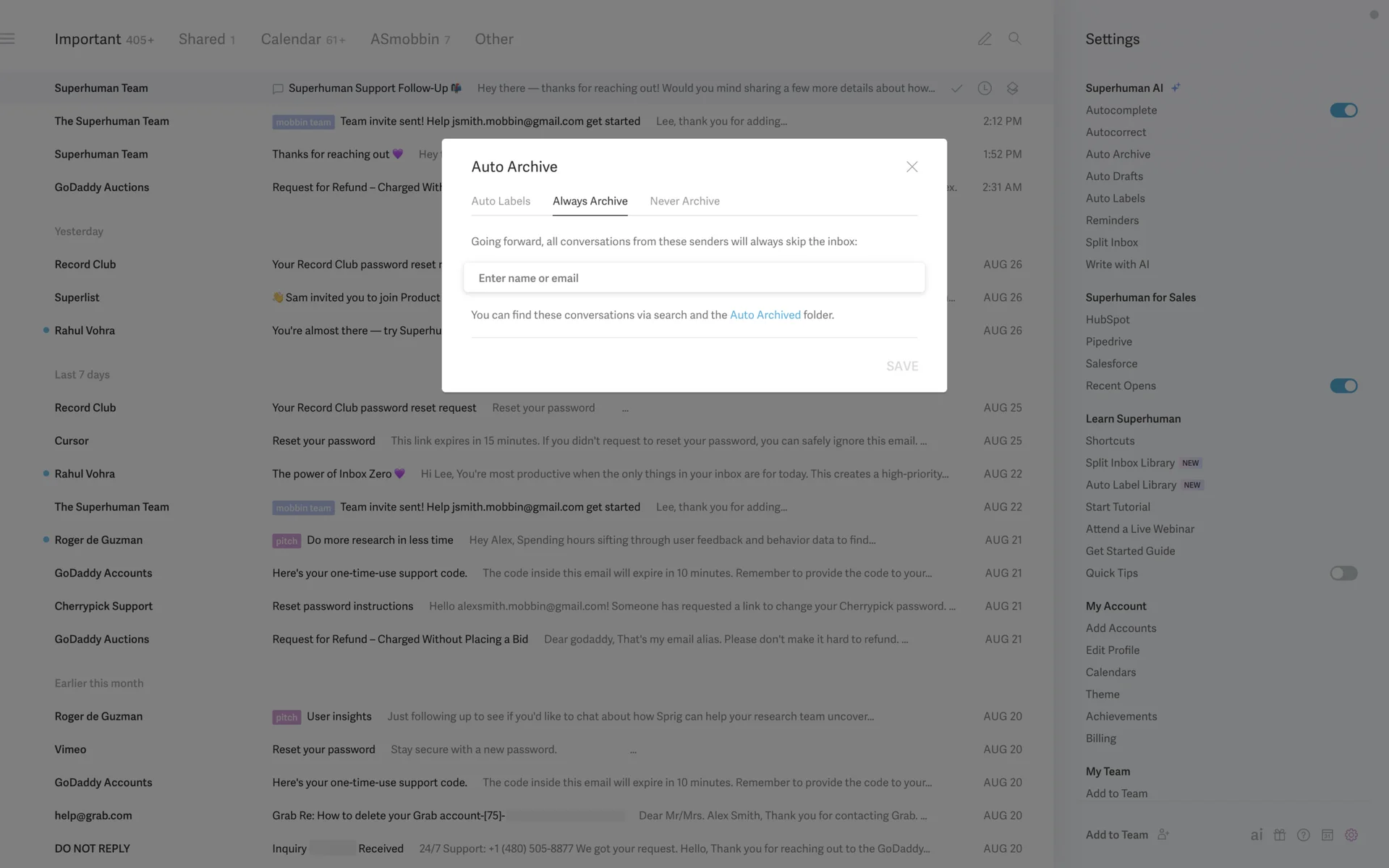The image size is (1389, 868).
Task: Mark first email done with the checkmark icon
Action: click(x=956, y=88)
